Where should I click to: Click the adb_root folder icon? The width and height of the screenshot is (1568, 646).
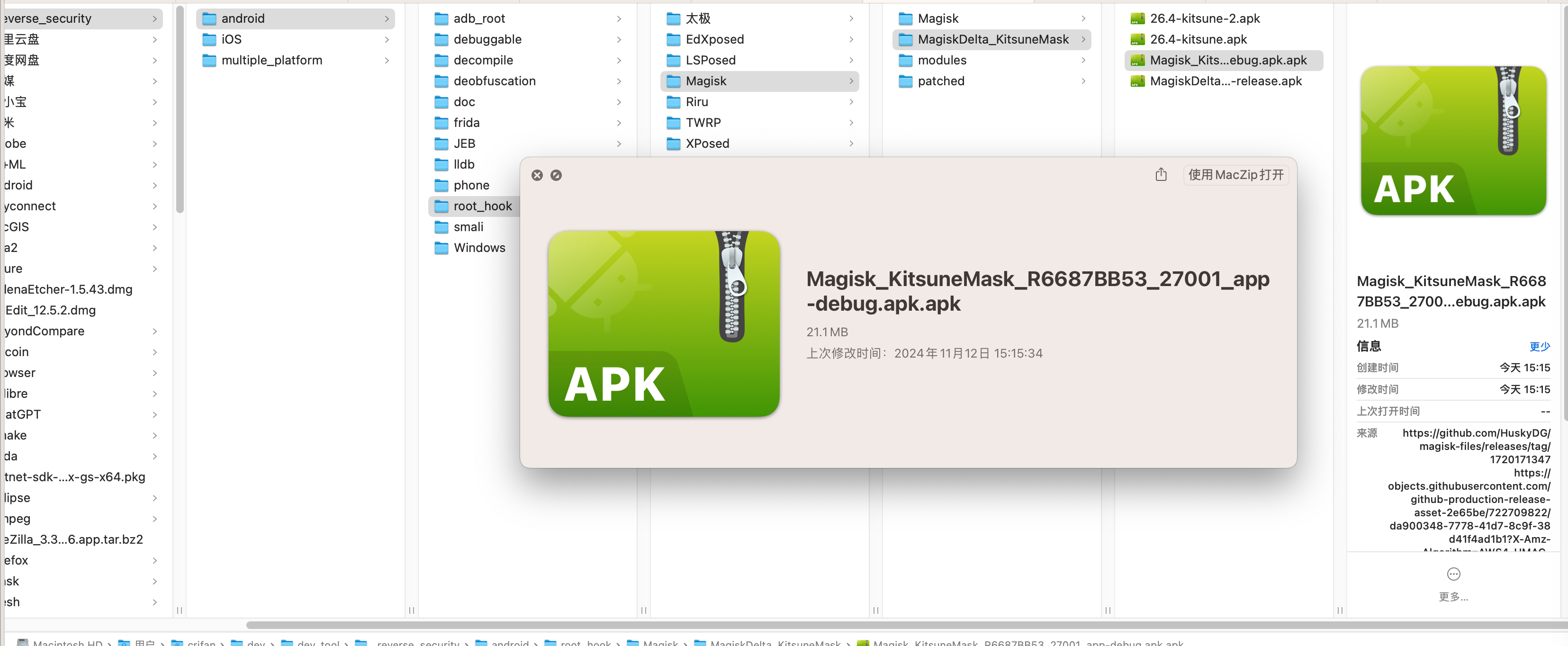(442, 19)
